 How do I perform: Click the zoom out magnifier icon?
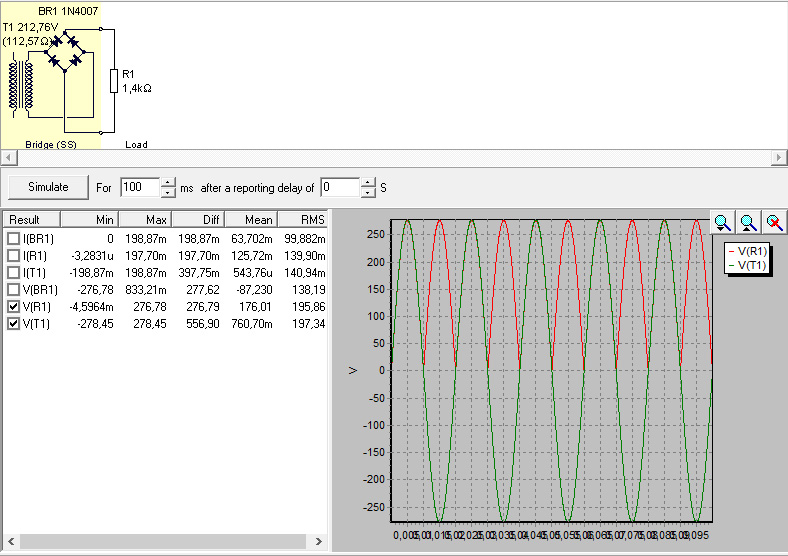[747, 223]
